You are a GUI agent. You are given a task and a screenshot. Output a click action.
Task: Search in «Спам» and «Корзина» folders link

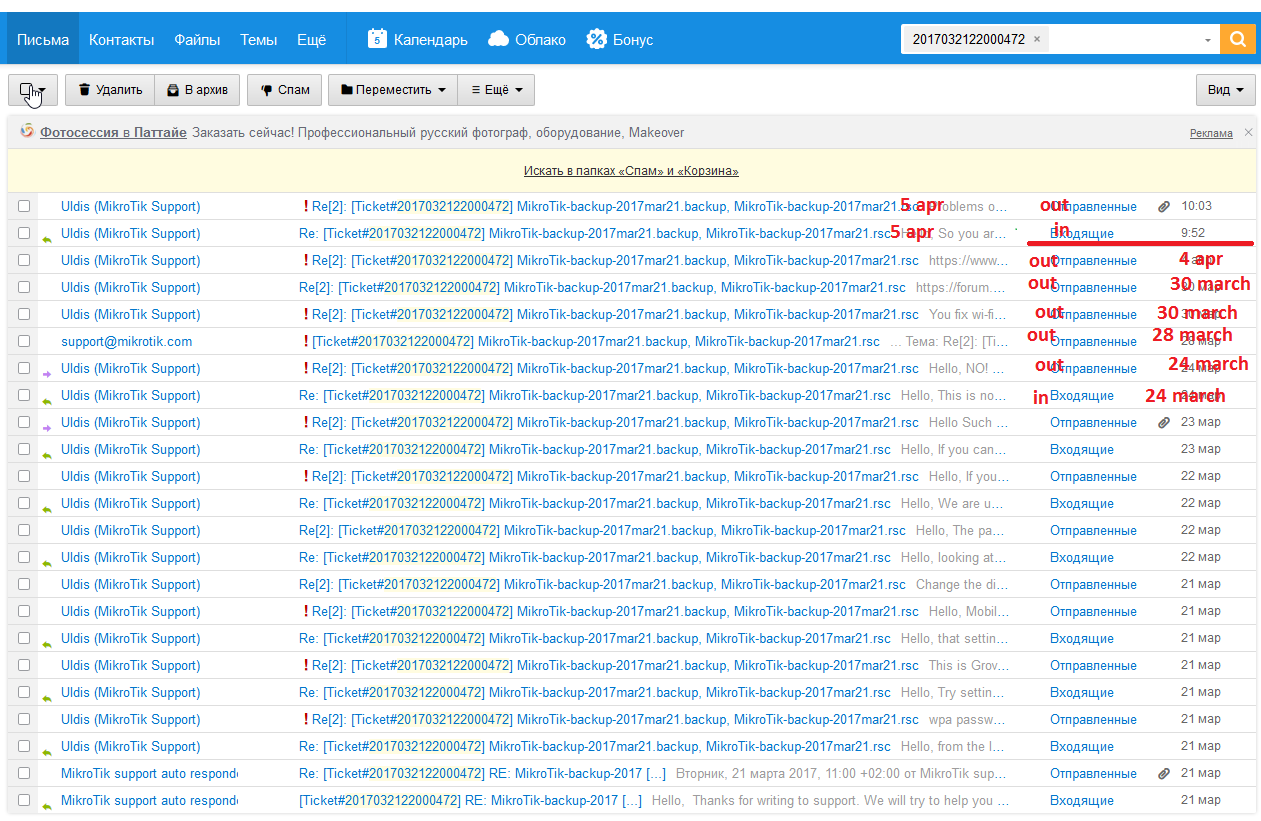631,171
